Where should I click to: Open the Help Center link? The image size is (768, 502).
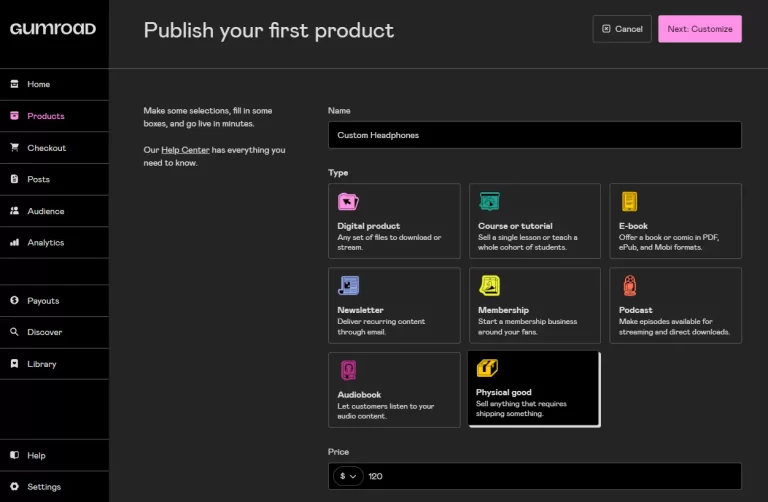(x=185, y=150)
